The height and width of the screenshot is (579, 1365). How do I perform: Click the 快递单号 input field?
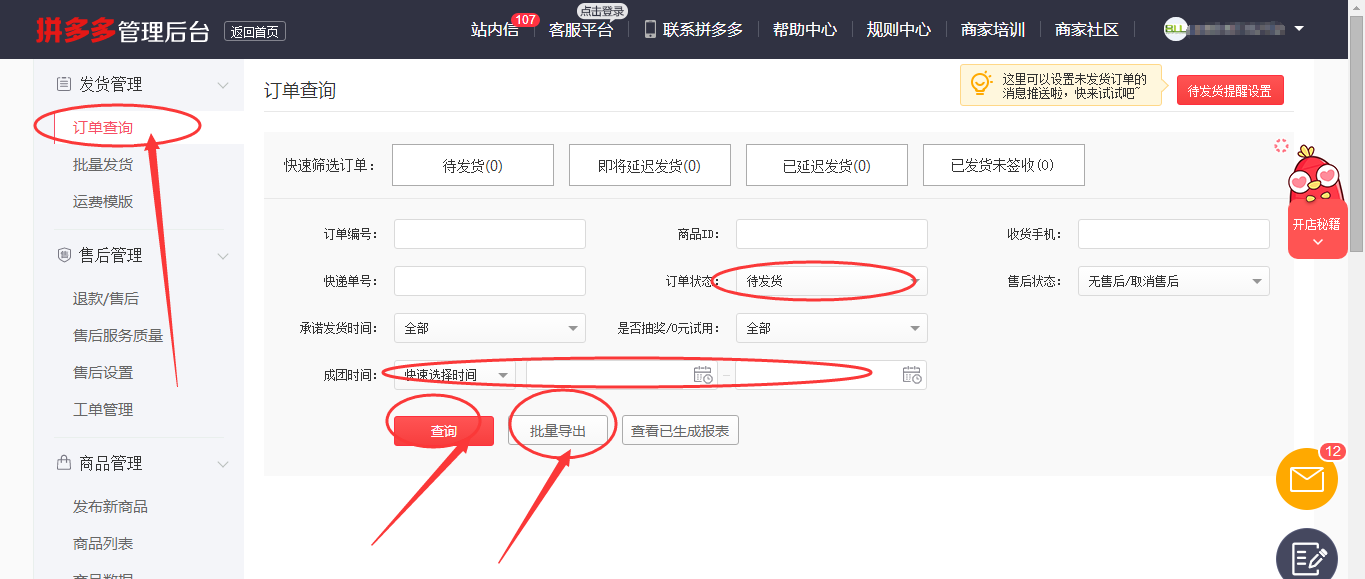coord(490,281)
